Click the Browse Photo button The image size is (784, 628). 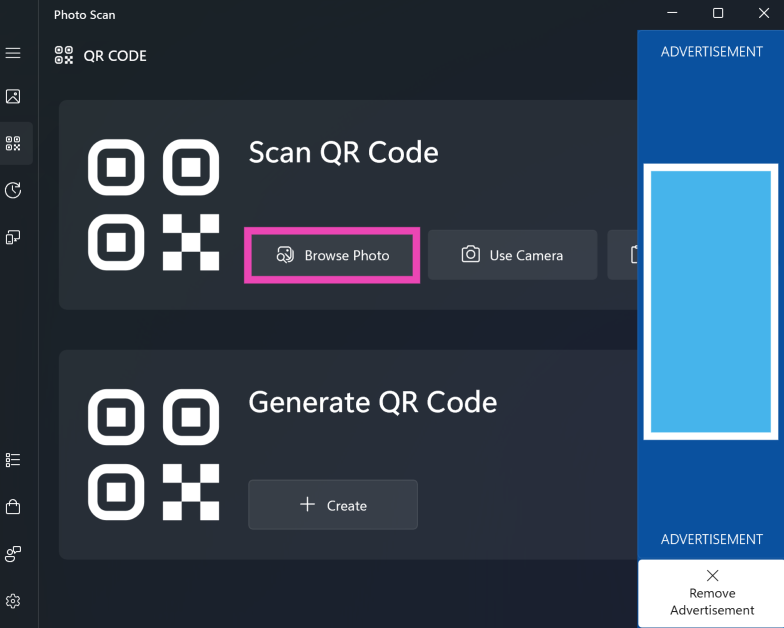point(332,255)
